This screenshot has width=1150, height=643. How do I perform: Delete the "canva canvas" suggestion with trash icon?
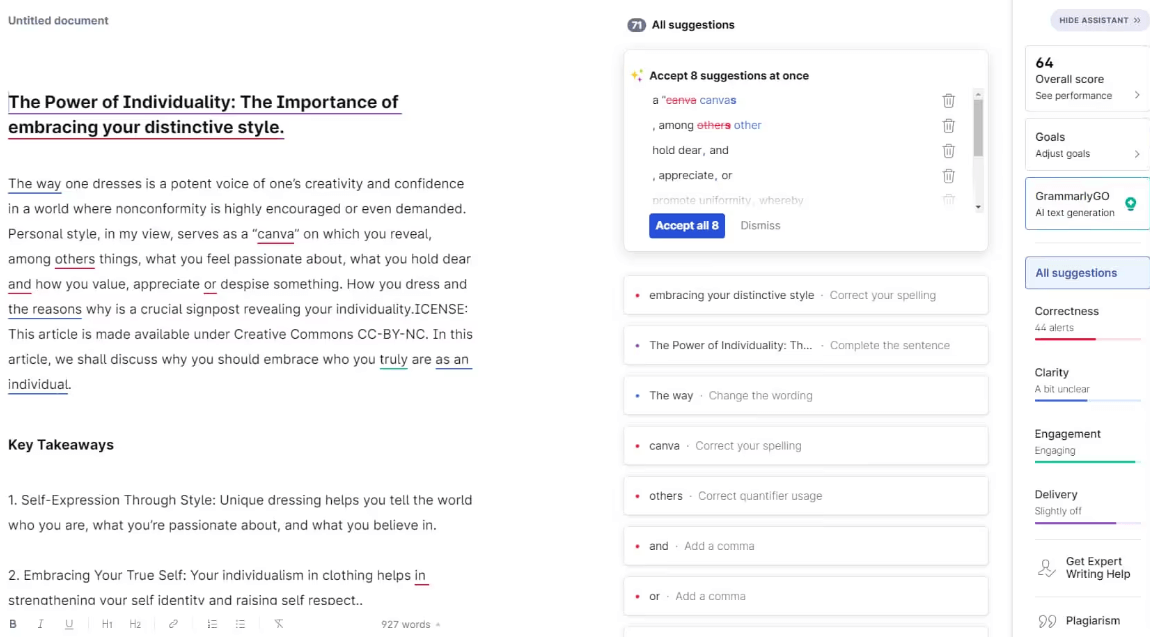[x=948, y=100]
